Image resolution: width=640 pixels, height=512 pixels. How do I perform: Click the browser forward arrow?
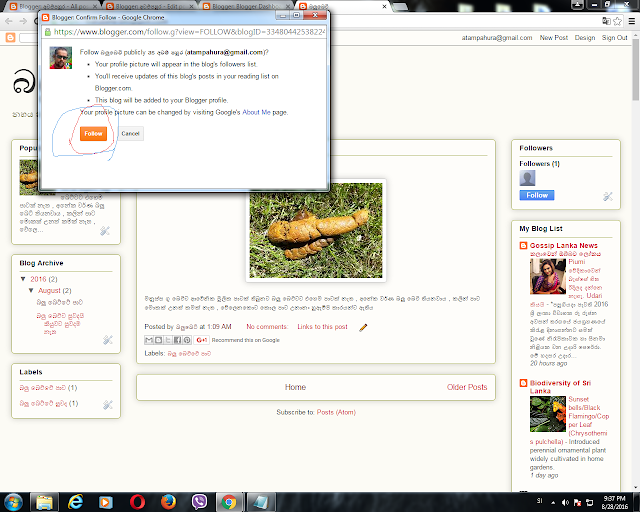tap(23, 21)
